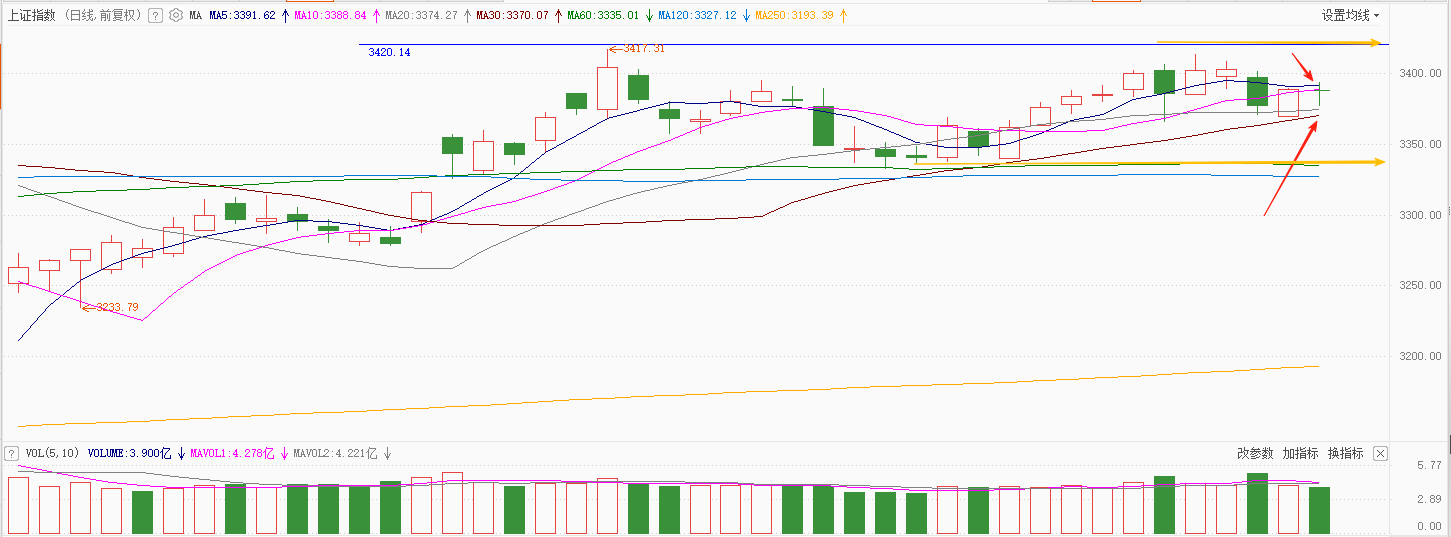
Task: Click the 换指标 button
Action: [x=1345, y=453]
